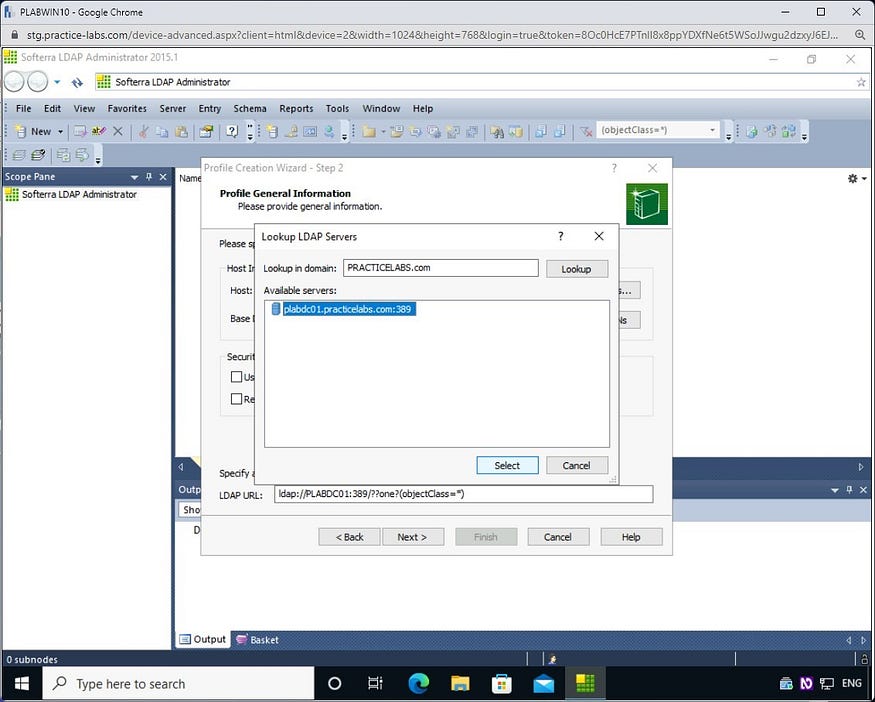875x702 pixels.
Task: Click the Windows Start button
Action: tap(22, 684)
